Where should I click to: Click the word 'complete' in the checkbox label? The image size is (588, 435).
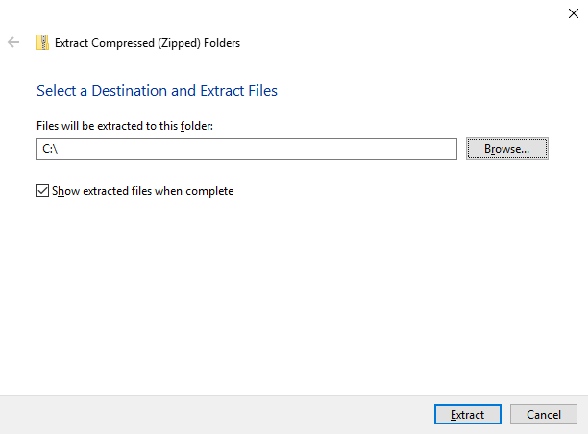click(x=209, y=191)
